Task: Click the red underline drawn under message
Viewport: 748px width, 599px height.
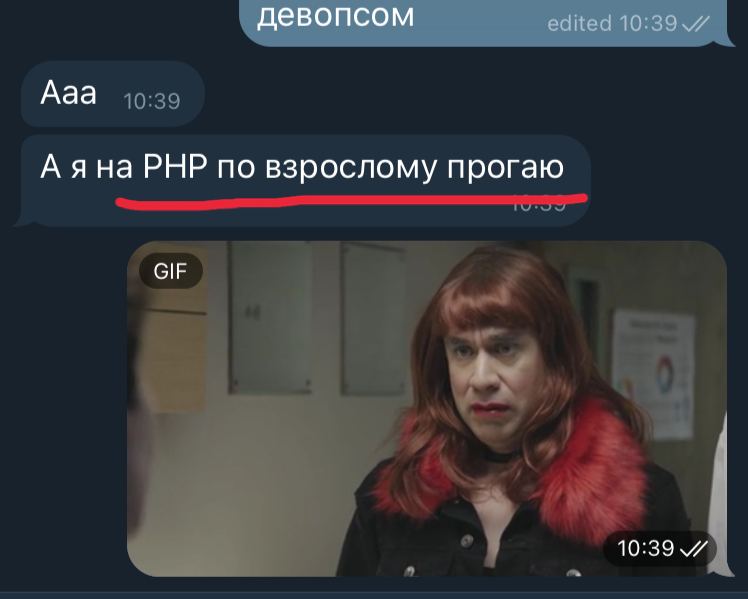Action: pyautogui.click(x=352, y=200)
